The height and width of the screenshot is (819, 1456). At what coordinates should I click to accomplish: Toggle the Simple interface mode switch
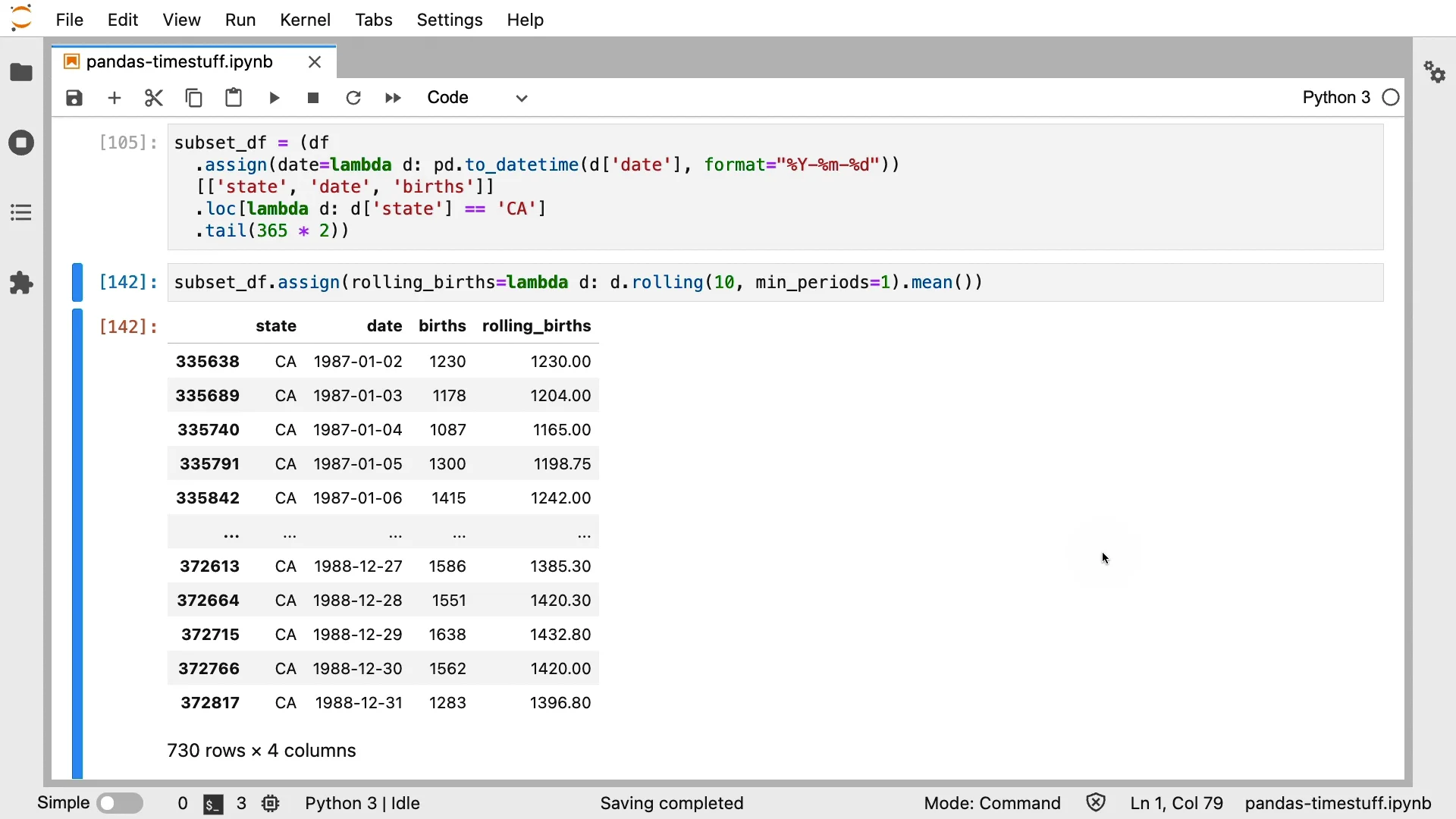[120, 803]
